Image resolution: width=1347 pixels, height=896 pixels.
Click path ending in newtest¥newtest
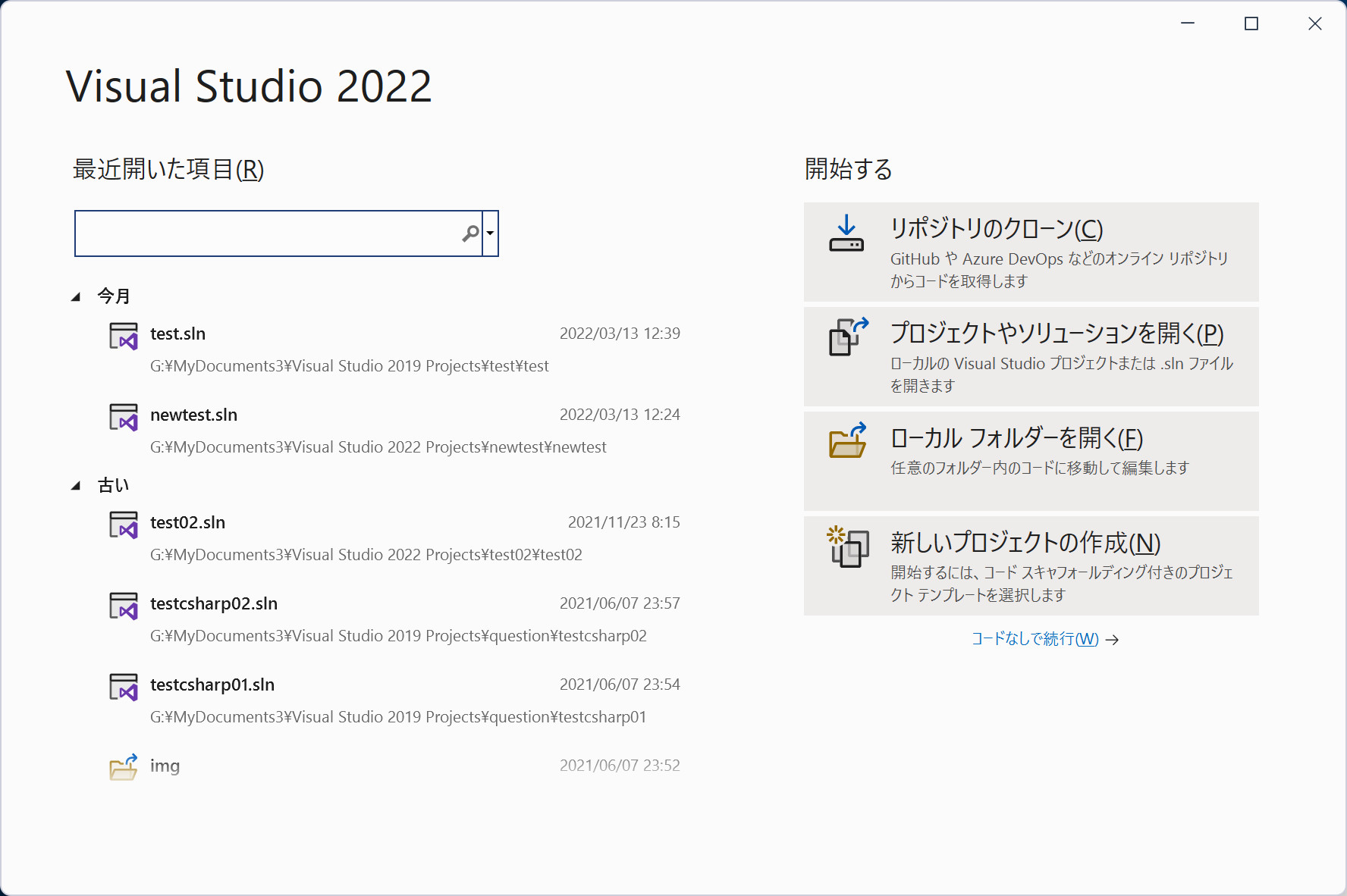378,447
